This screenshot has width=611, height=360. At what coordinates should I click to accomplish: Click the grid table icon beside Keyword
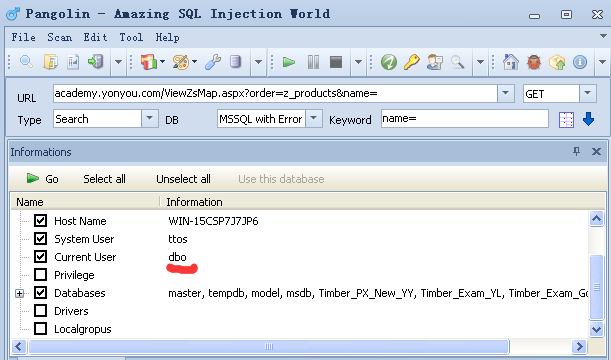pos(566,120)
